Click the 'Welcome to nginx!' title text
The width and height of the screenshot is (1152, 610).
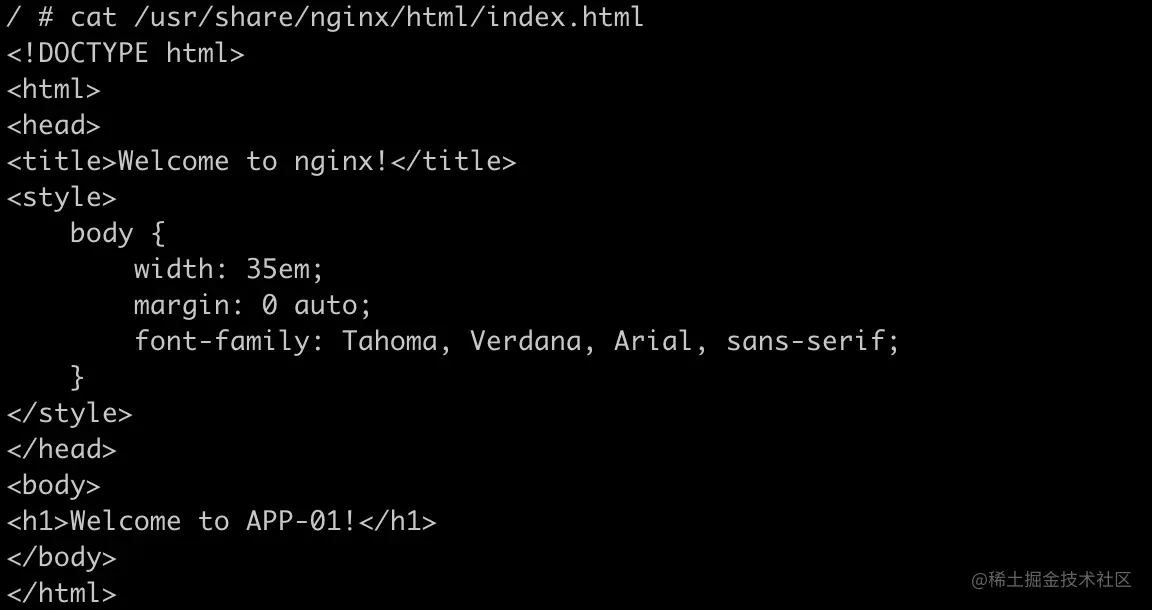[x=253, y=162]
